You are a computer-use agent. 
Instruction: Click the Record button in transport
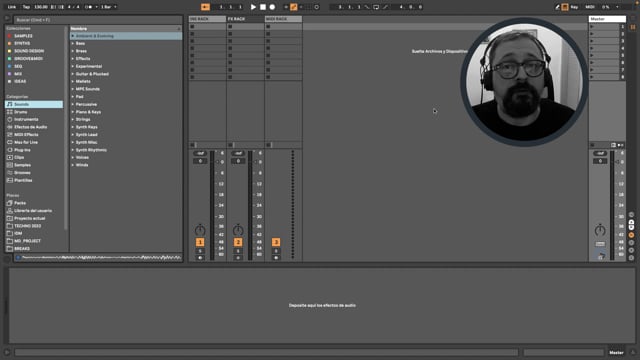pyautogui.click(x=272, y=7)
